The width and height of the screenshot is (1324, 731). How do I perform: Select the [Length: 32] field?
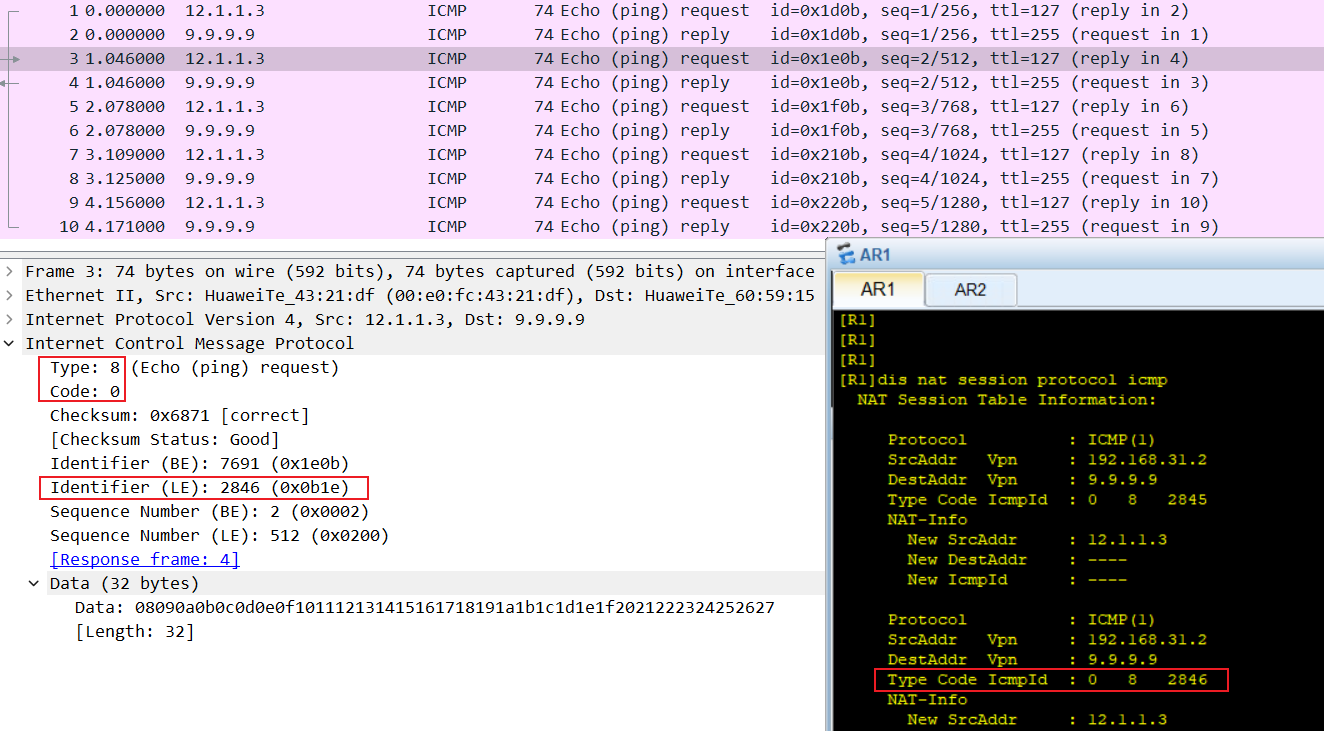tap(135, 631)
